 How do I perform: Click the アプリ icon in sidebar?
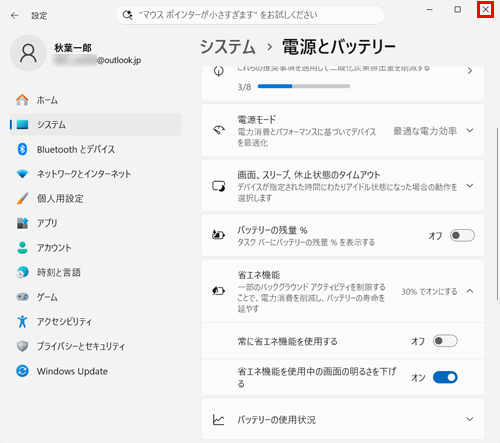point(22,223)
